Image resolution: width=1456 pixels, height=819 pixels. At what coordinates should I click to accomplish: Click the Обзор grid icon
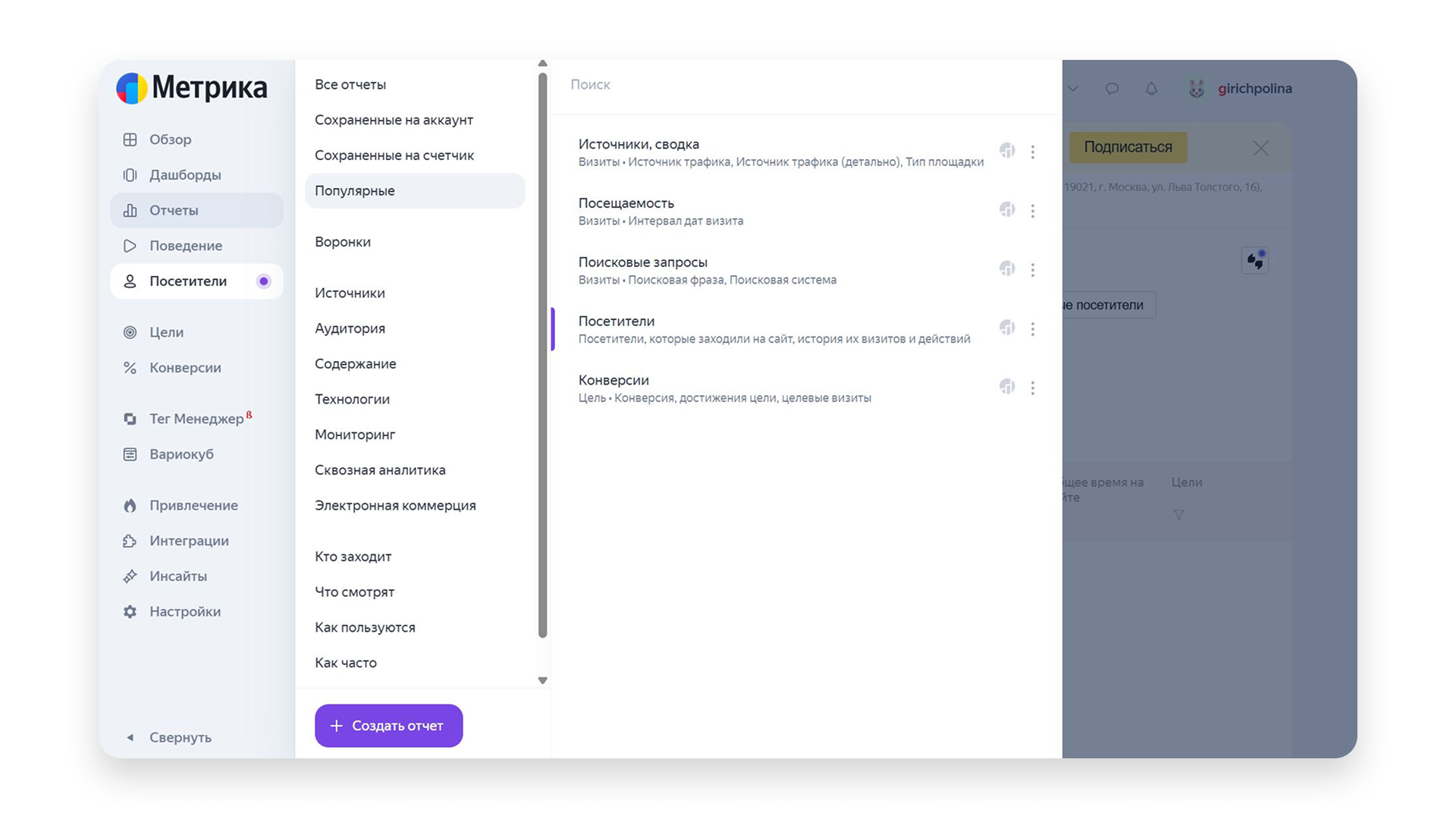pyautogui.click(x=130, y=140)
